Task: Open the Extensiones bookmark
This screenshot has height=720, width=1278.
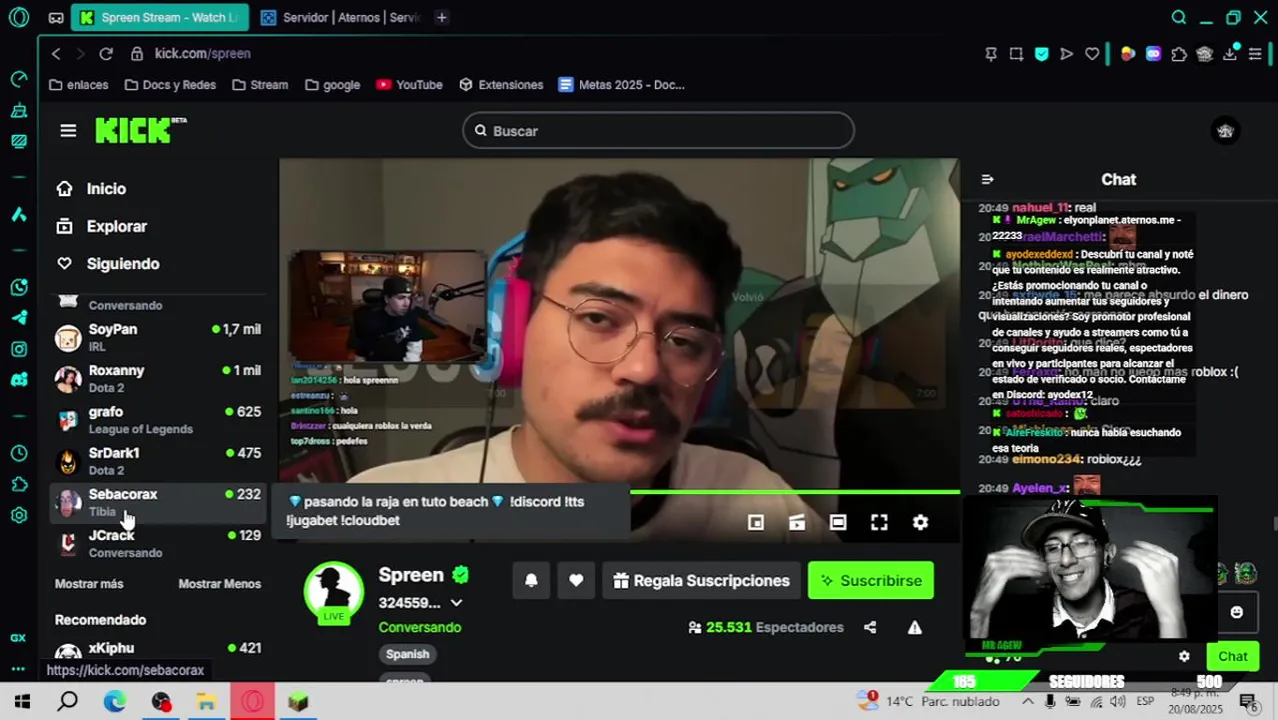Action: click(x=501, y=85)
